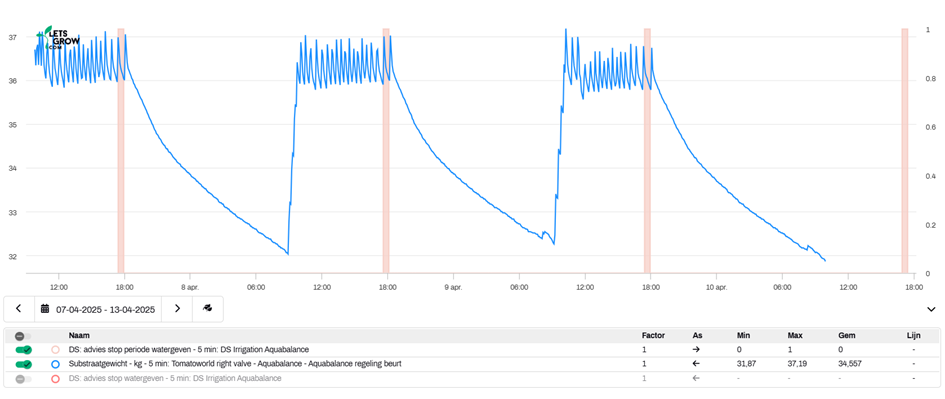Click the right arrow axis icon for first series

pos(696,350)
